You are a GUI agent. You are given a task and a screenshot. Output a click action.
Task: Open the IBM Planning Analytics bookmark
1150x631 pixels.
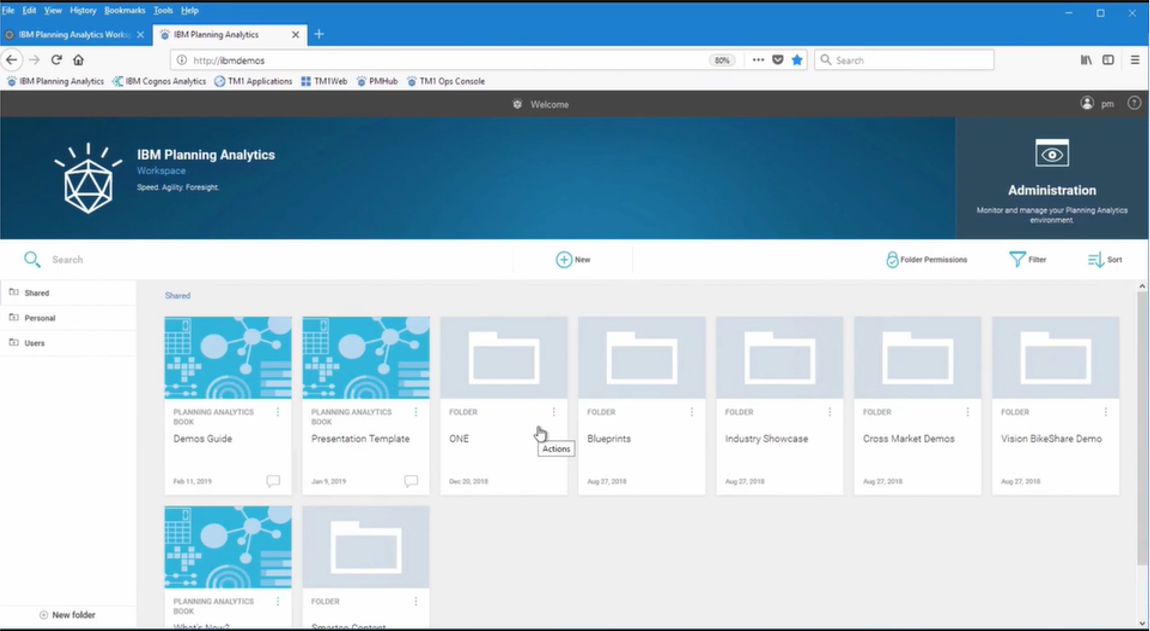click(x=55, y=81)
